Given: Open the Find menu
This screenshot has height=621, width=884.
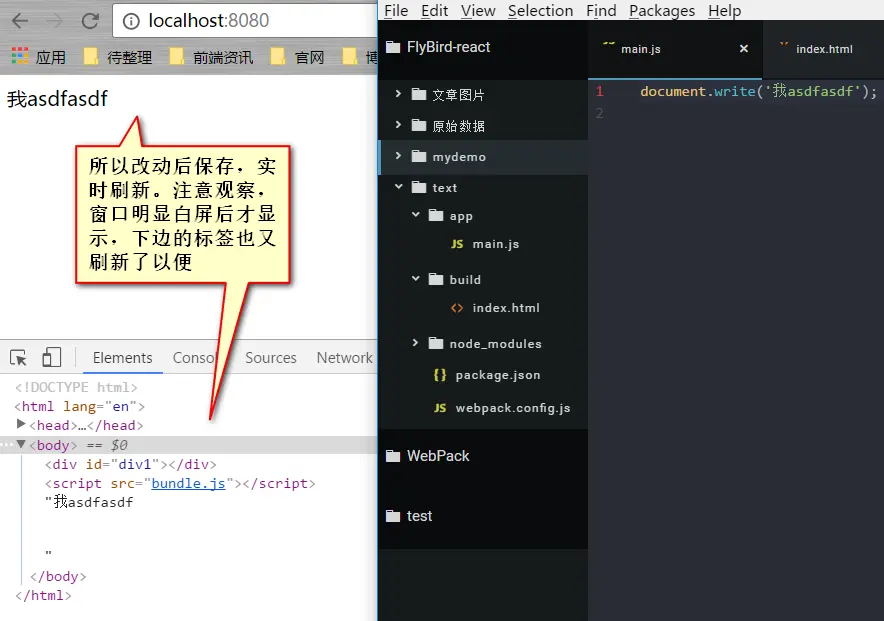Looking at the screenshot, I should tap(601, 11).
